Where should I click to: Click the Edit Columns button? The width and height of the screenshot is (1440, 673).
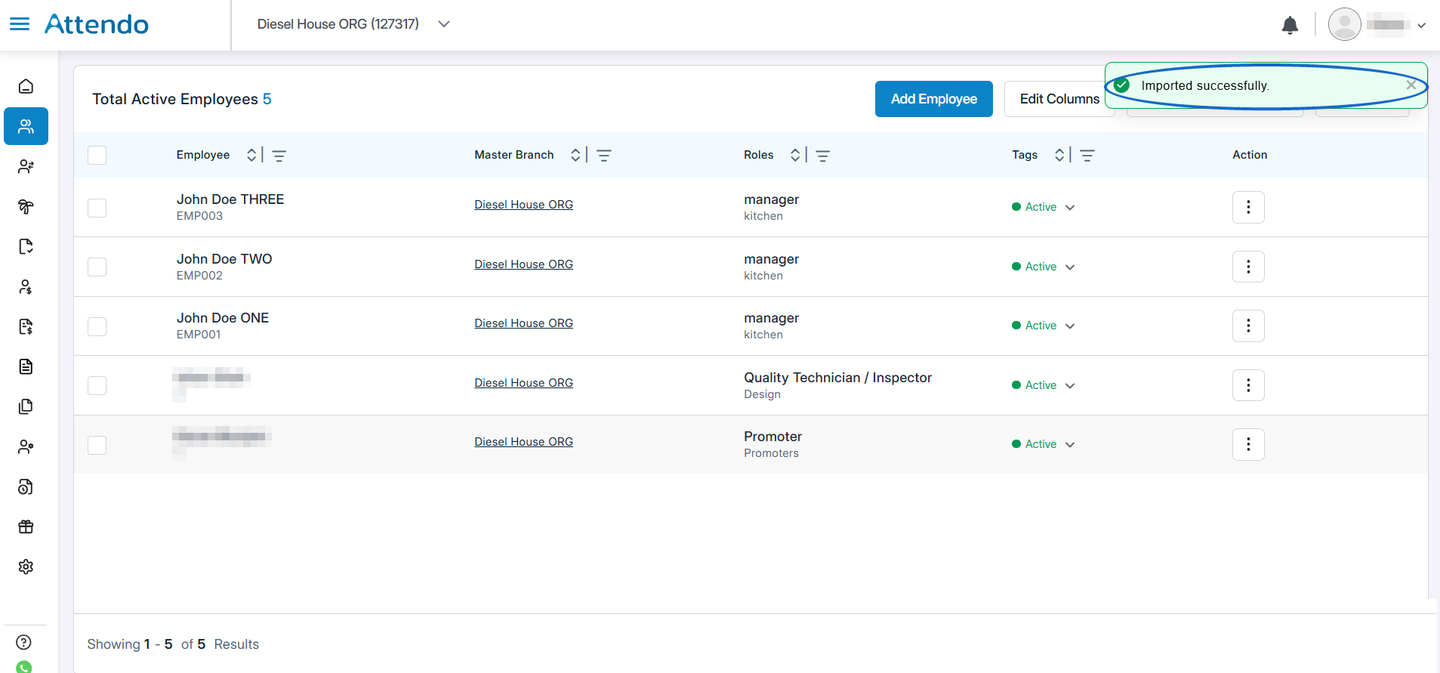[1059, 99]
